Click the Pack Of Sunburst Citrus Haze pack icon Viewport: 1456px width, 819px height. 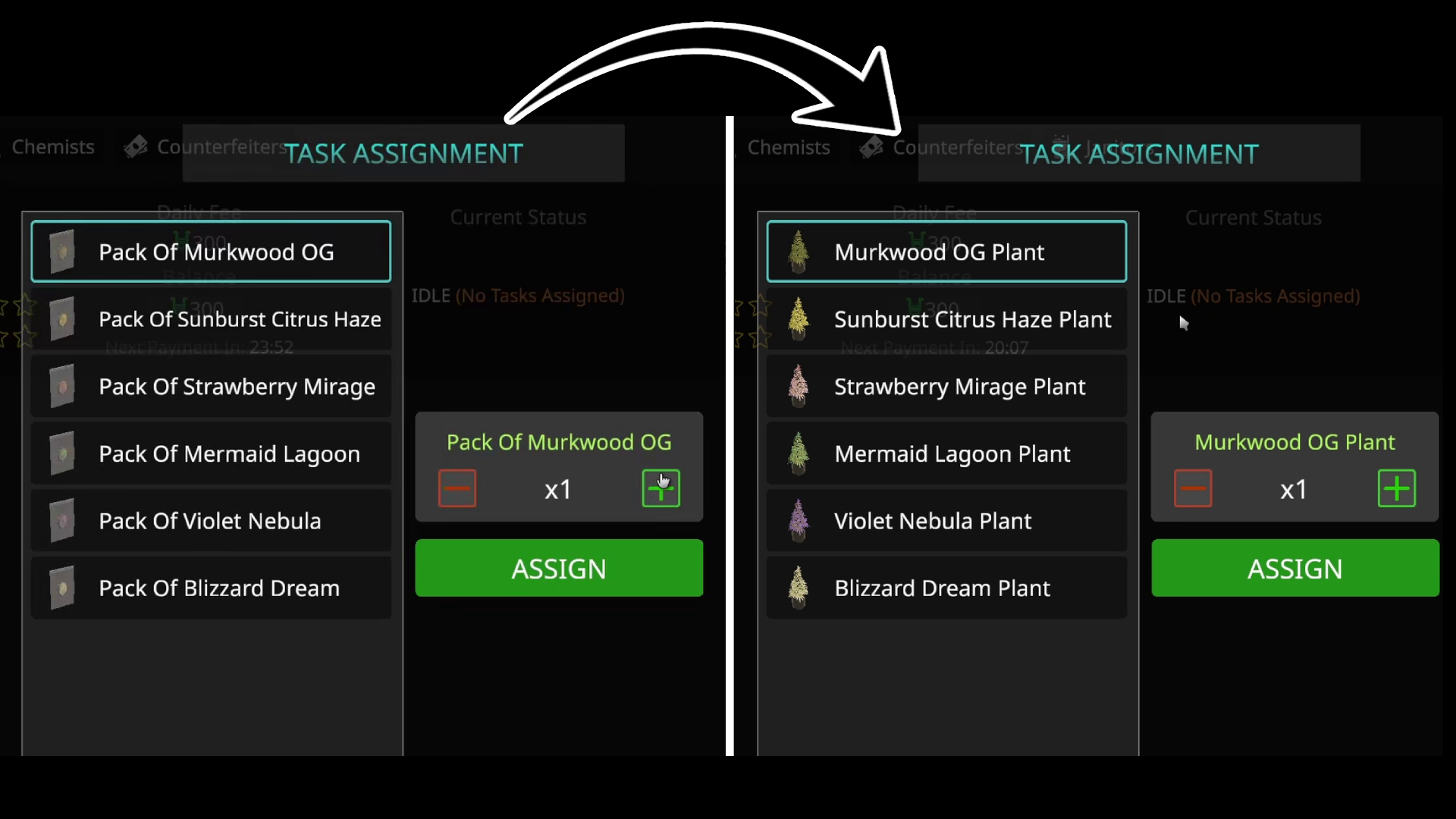(62, 319)
